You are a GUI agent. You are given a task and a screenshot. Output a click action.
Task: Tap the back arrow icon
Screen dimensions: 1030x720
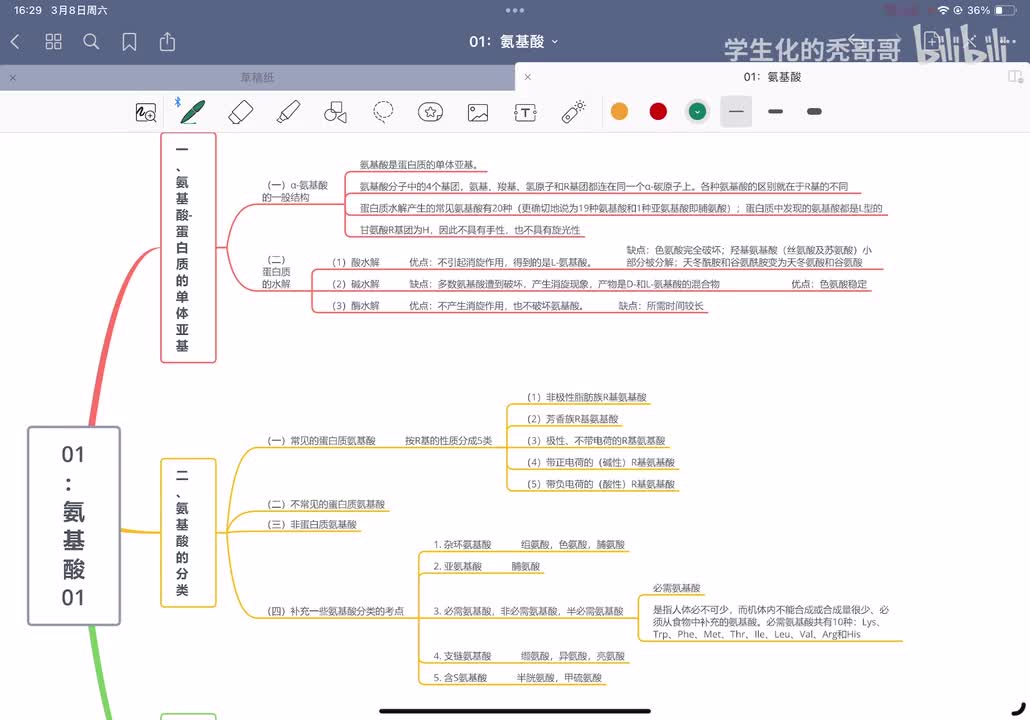16,42
